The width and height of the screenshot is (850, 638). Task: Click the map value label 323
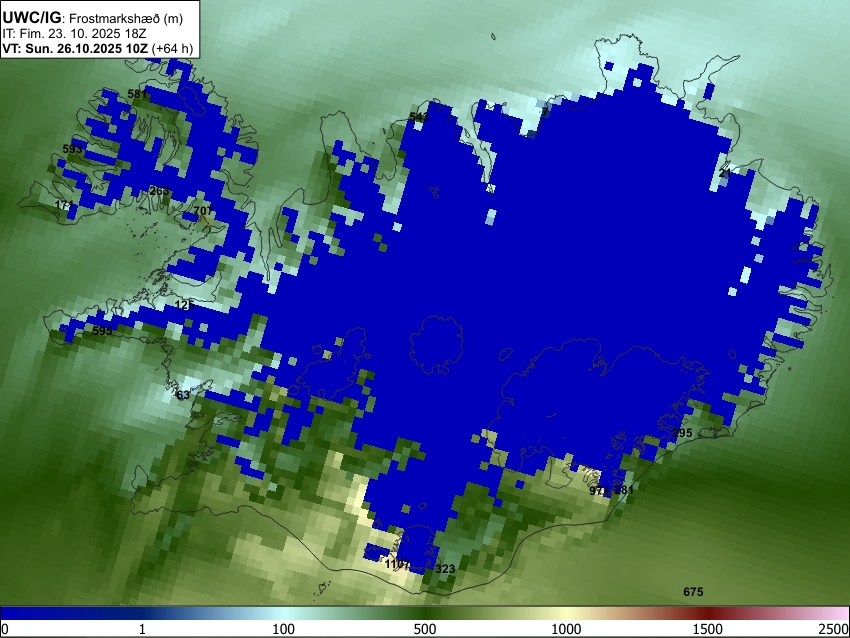pyautogui.click(x=445, y=569)
